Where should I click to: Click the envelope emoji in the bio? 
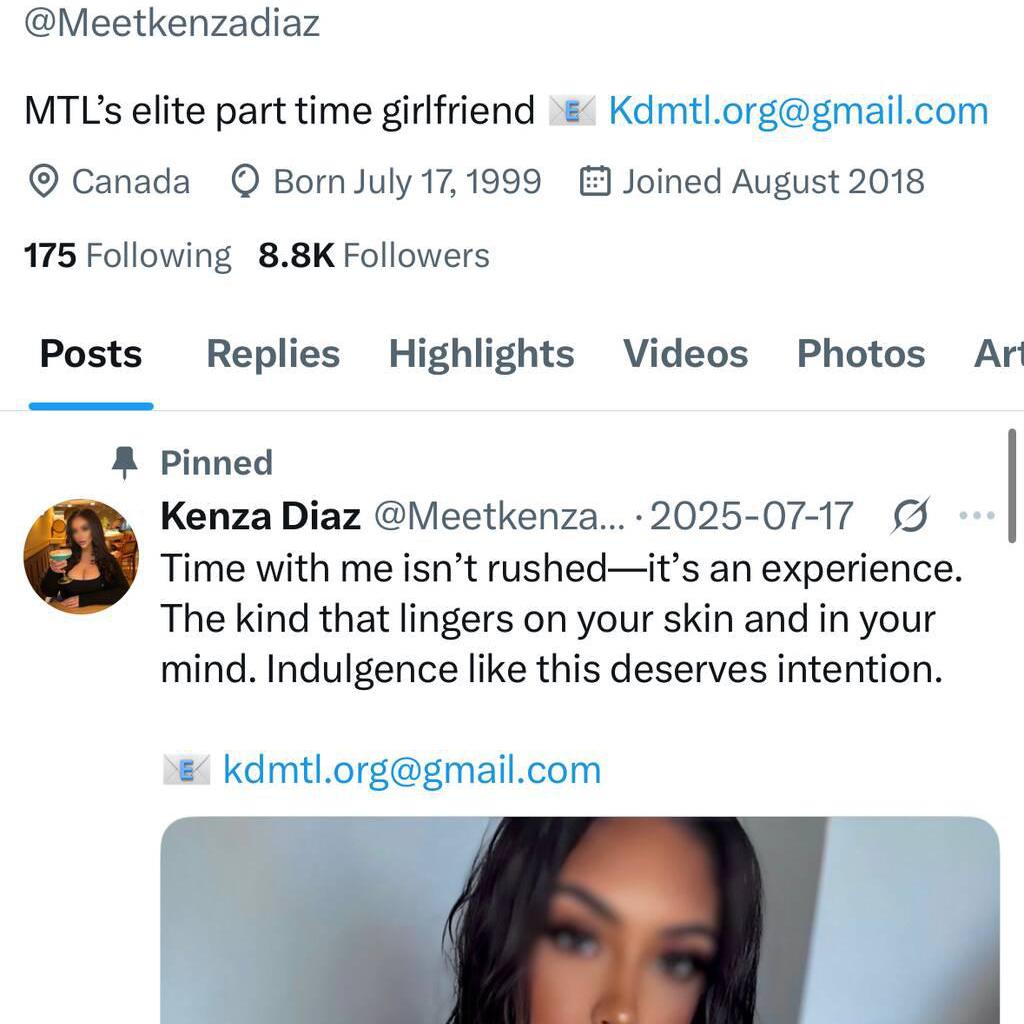[x=572, y=110]
